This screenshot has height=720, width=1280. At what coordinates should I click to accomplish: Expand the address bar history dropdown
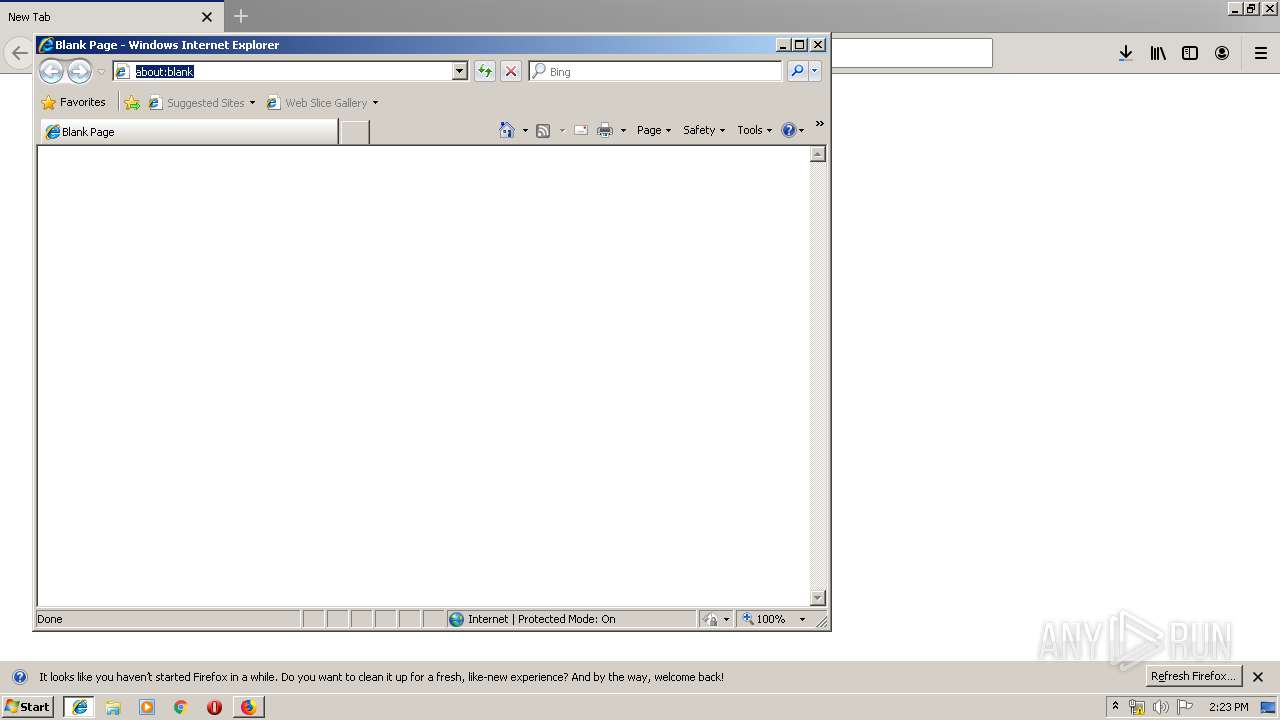[x=460, y=71]
